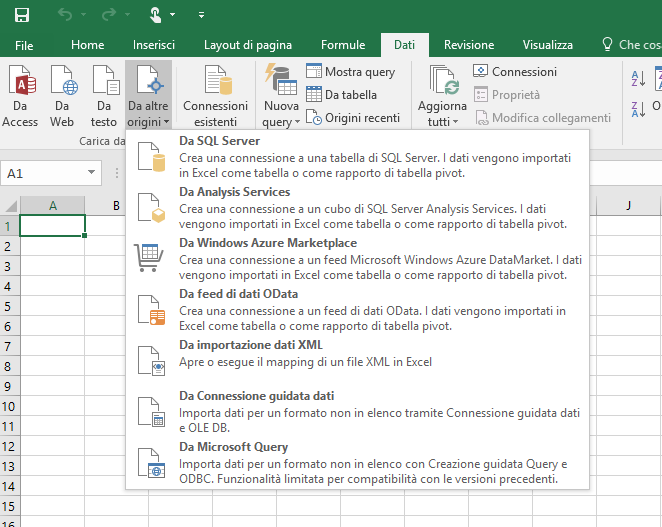Import data with Da Access
Screen dimensions: 662x527
[20, 96]
